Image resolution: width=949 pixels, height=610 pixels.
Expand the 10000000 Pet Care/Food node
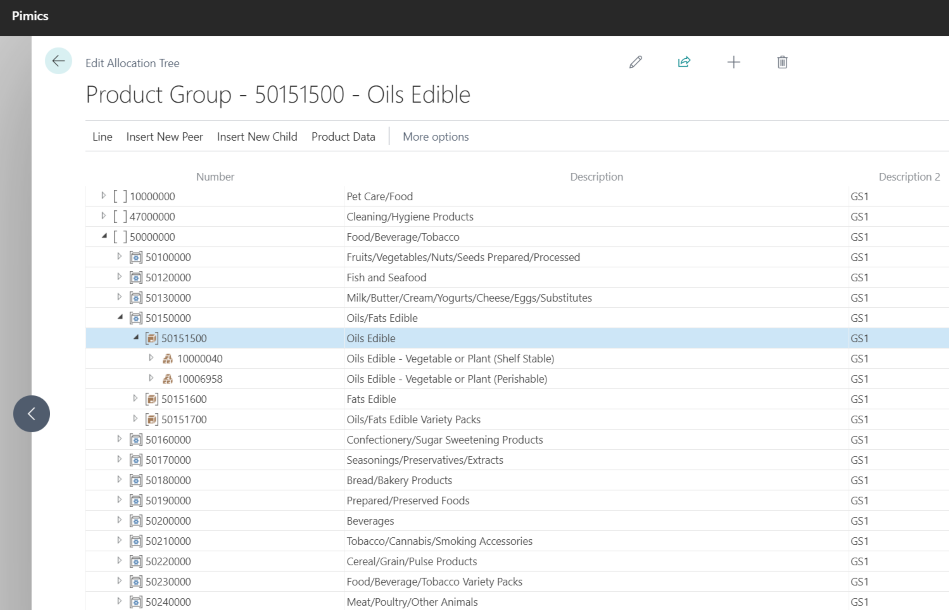[103, 195]
